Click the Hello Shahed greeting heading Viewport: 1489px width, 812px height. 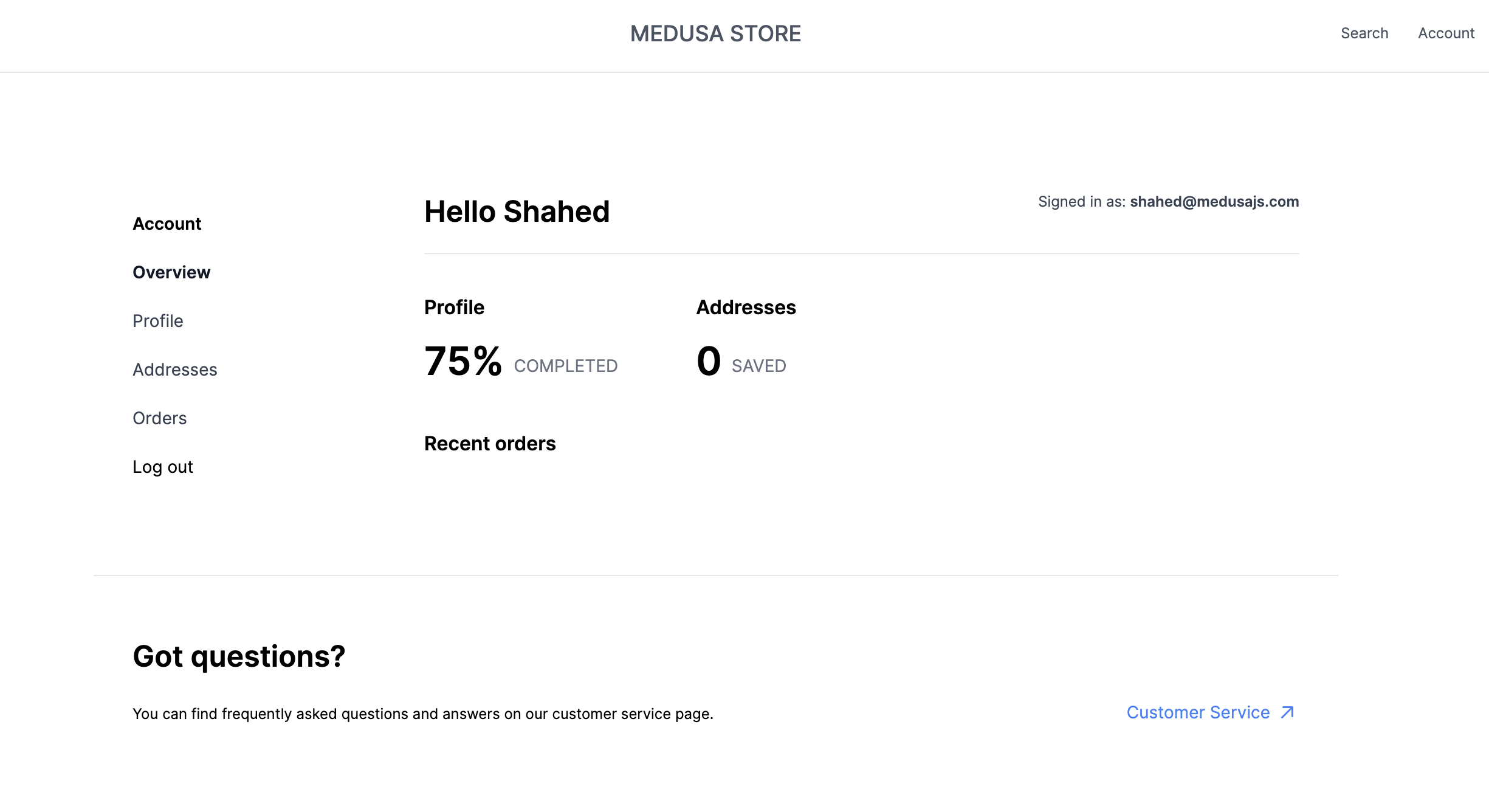point(517,212)
